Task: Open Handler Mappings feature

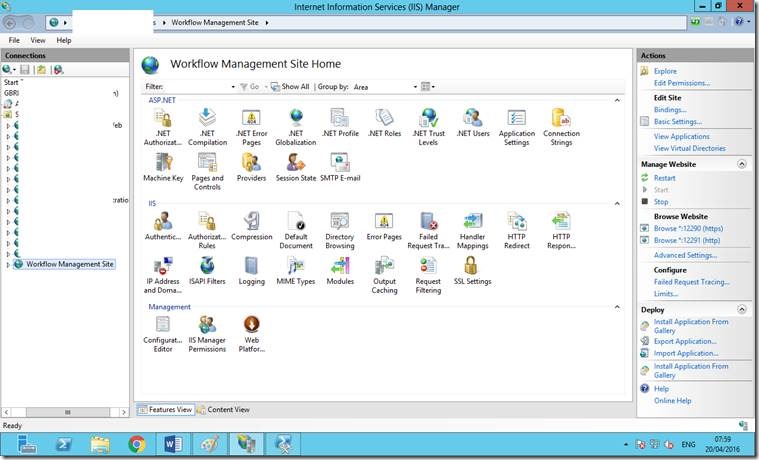Action: click(x=472, y=230)
